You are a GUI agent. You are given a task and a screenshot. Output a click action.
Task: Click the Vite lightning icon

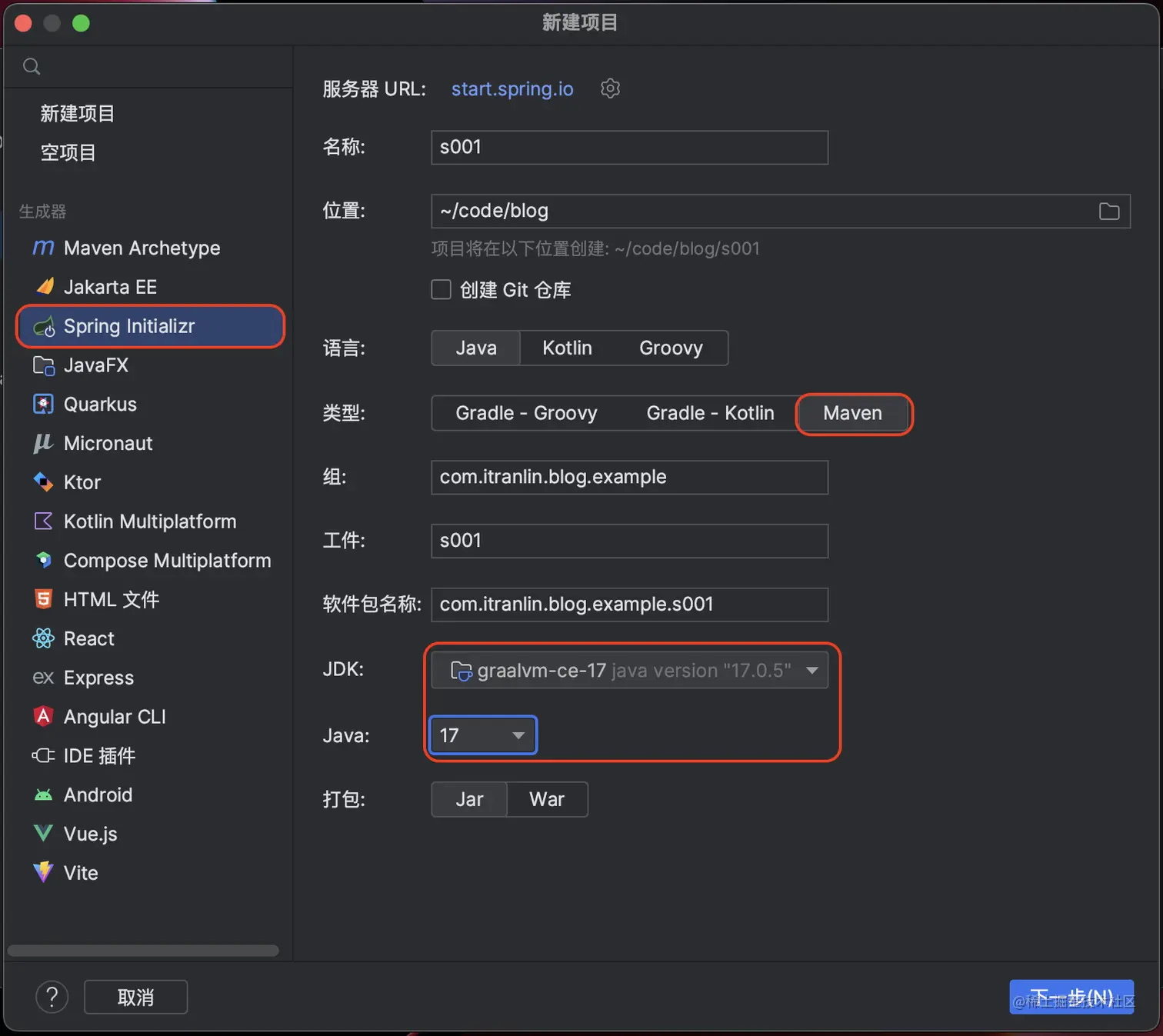click(x=44, y=872)
